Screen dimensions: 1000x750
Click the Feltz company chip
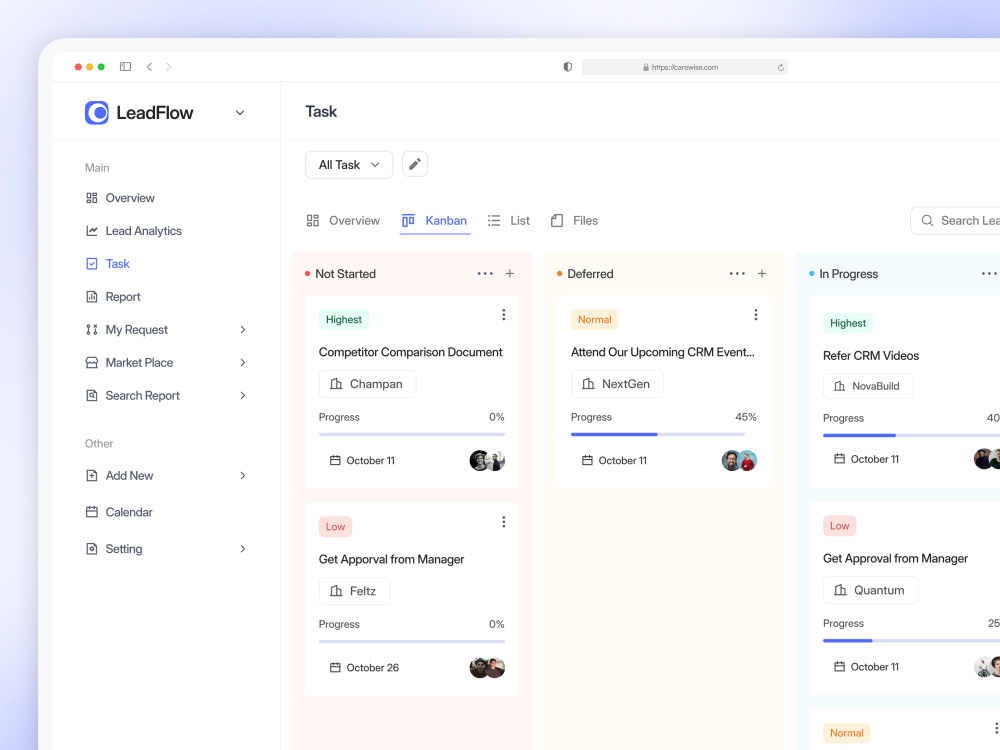pos(354,591)
